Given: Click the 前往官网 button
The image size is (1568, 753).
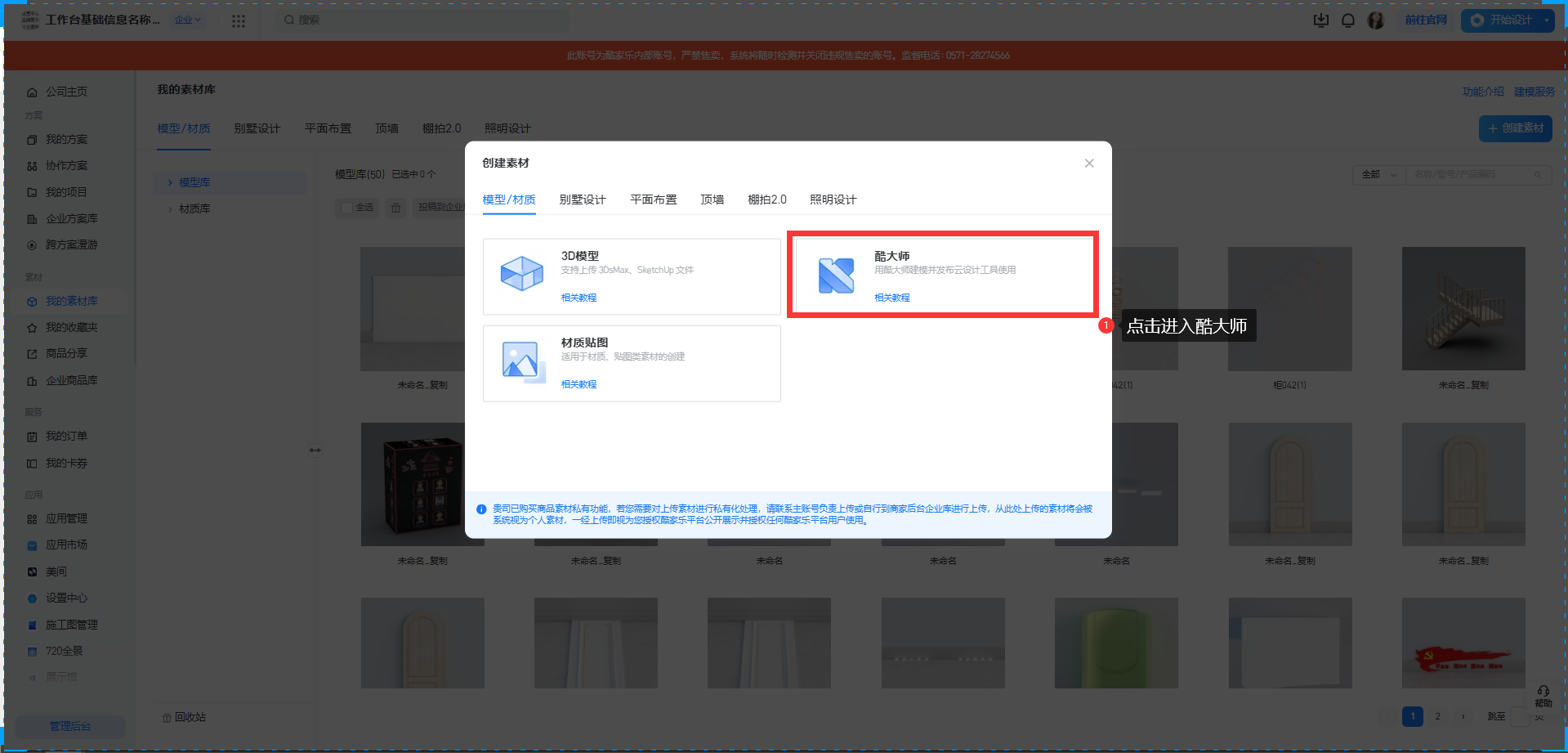Looking at the screenshot, I should click(1426, 20).
